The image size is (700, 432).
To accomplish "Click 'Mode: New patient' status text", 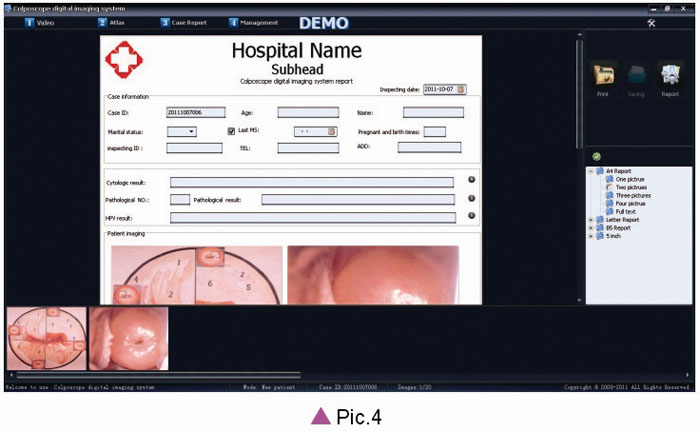I will click(x=269, y=387).
